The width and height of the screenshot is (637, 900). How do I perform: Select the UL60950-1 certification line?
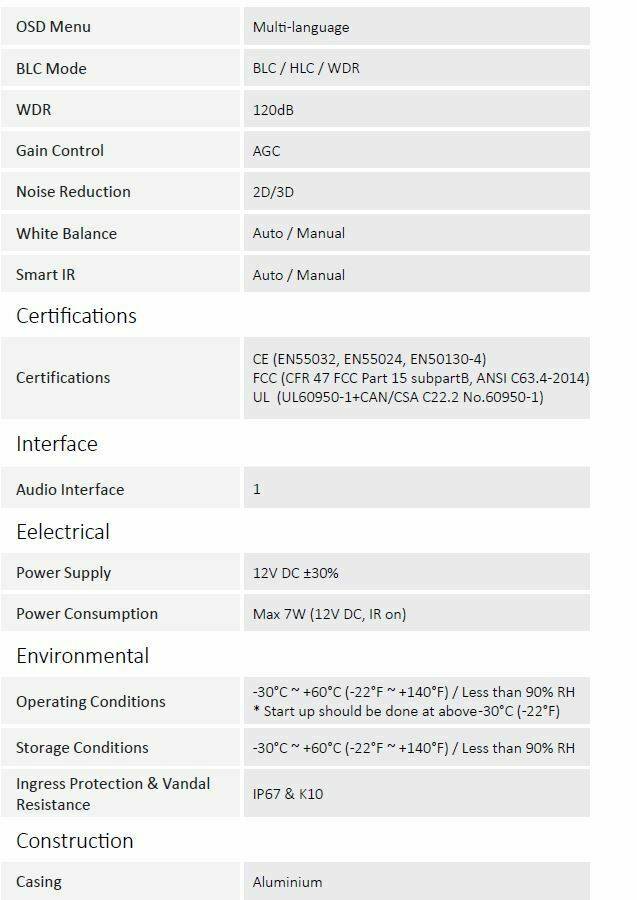(398, 397)
